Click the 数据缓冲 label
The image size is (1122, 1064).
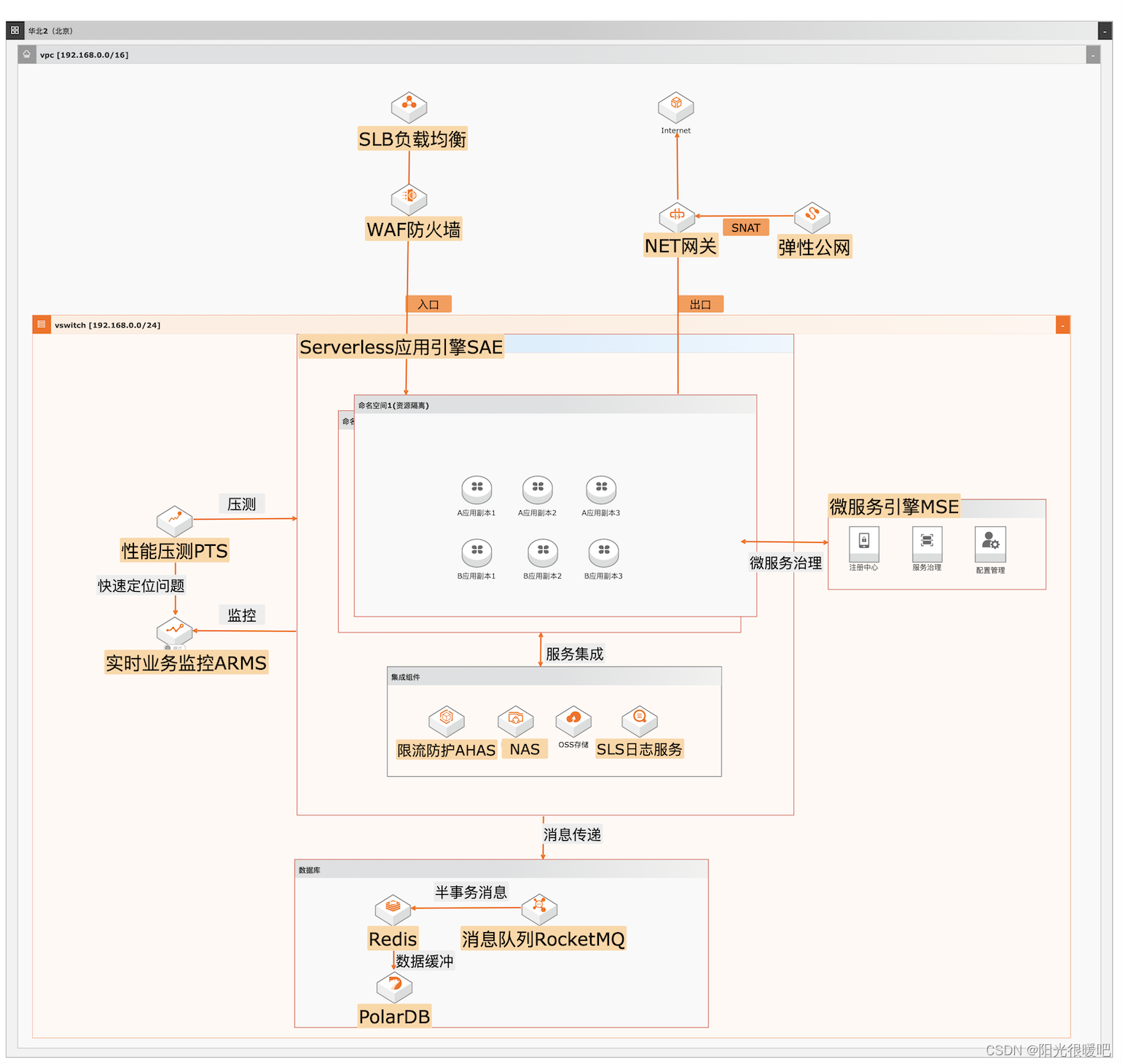[425, 961]
